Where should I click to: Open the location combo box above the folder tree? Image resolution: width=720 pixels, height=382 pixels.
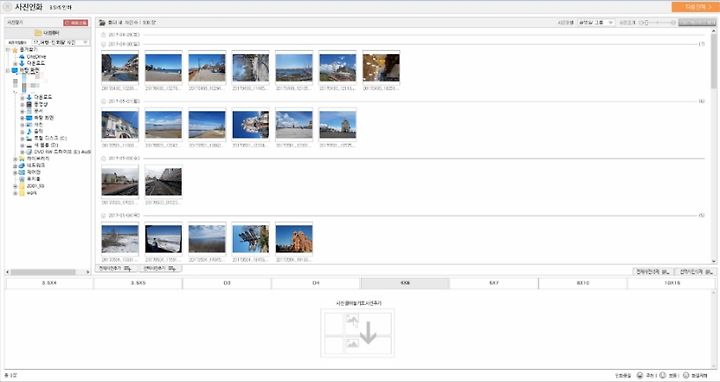point(61,42)
